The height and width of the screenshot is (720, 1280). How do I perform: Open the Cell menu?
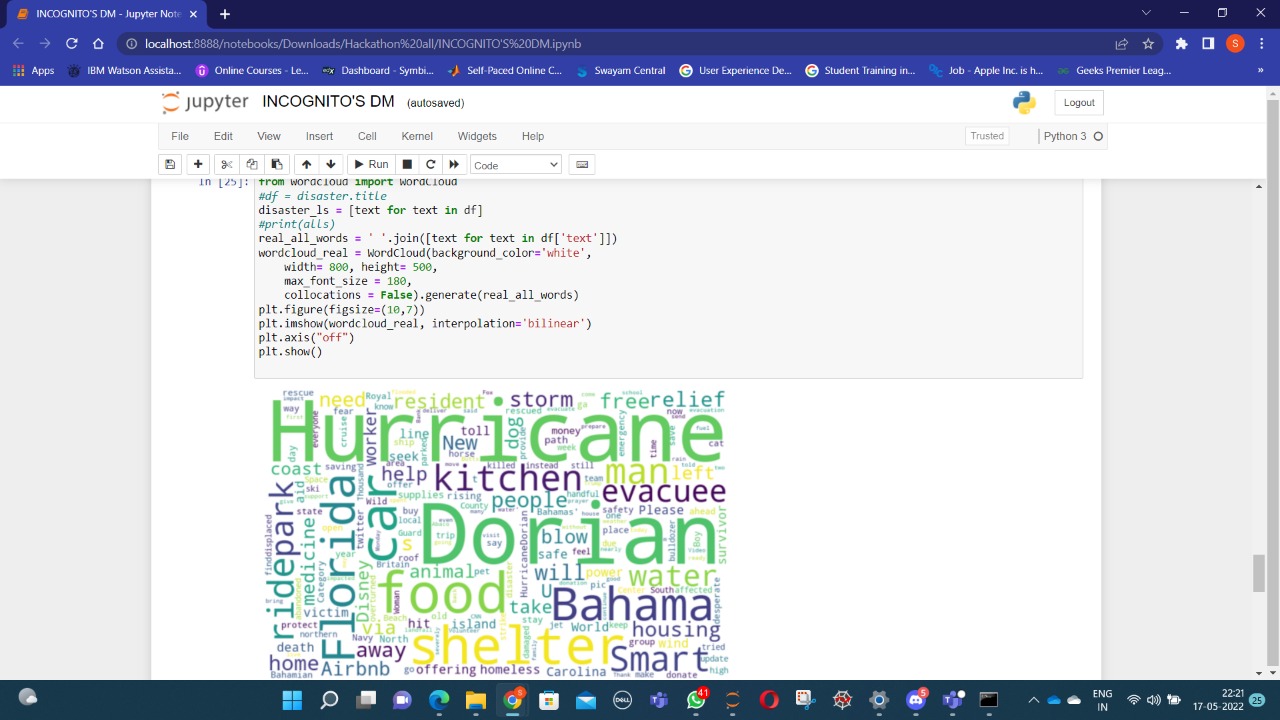point(367,136)
